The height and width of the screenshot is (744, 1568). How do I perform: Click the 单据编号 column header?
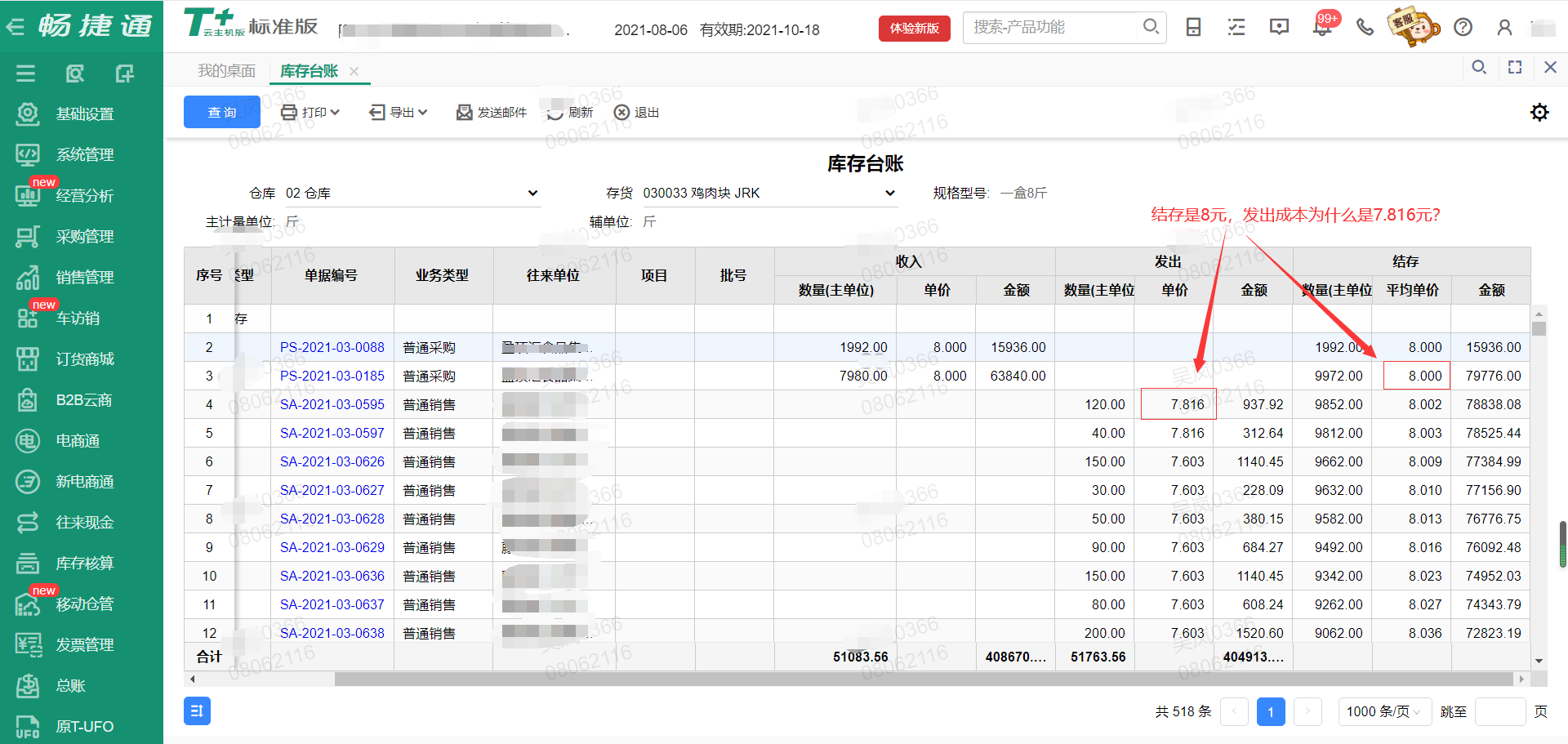pyautogui.click(x=332, y=275)
